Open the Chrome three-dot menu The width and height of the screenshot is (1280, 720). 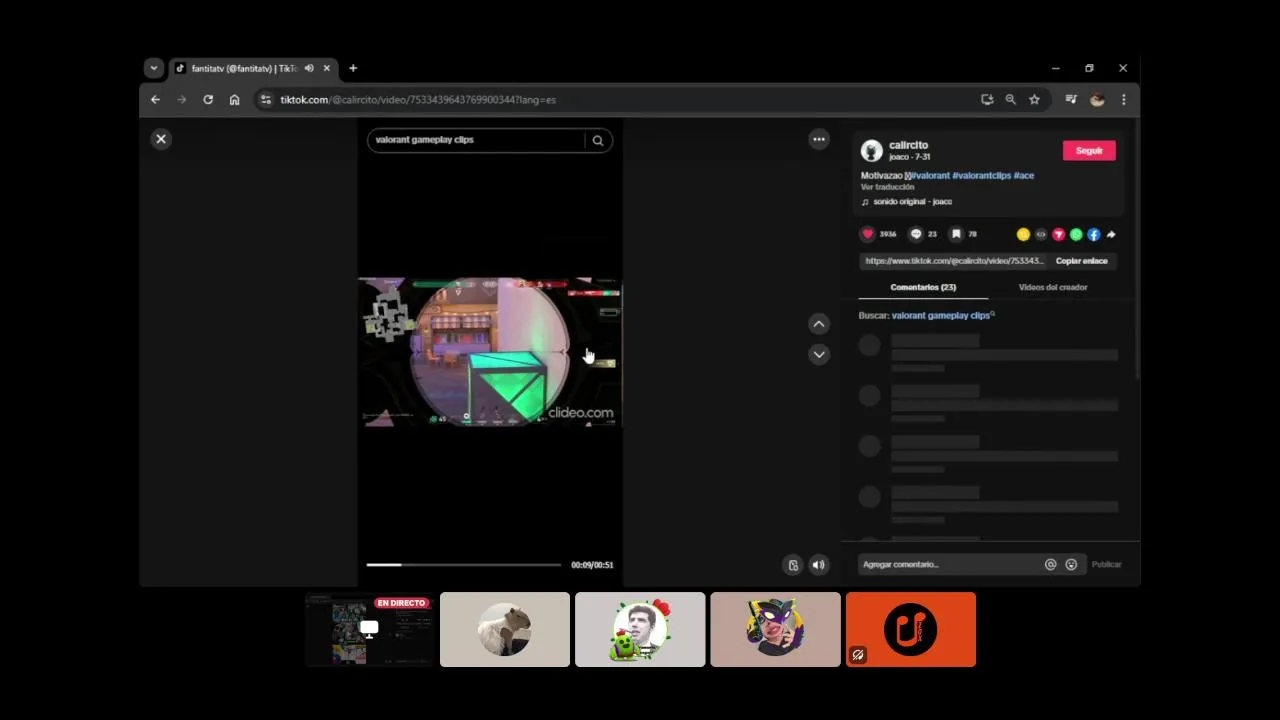click(1124, 100)
